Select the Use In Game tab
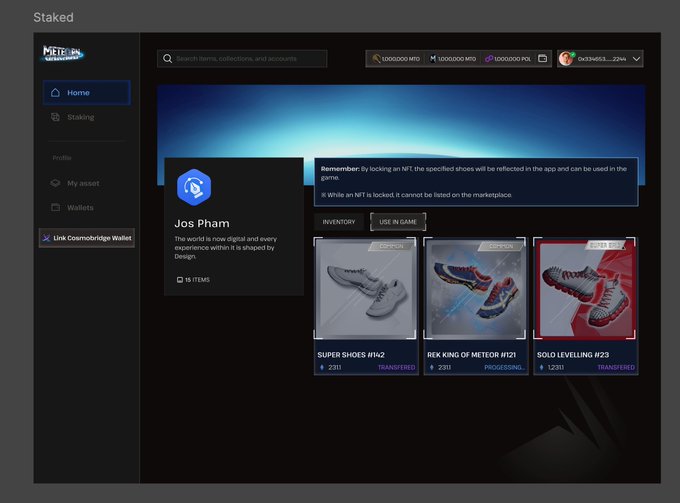 click(x=398, y=221)
